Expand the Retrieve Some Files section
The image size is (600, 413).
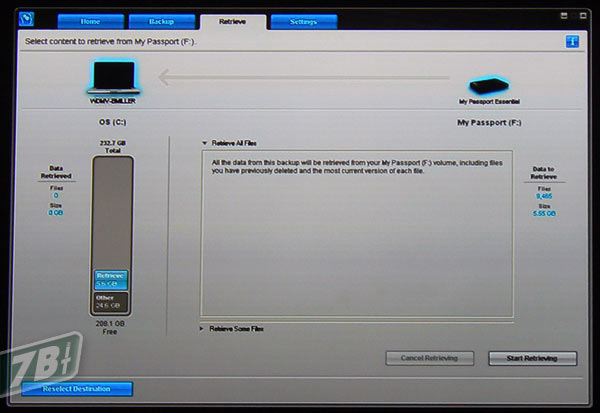pyautogui.click(x=204, y=328)
